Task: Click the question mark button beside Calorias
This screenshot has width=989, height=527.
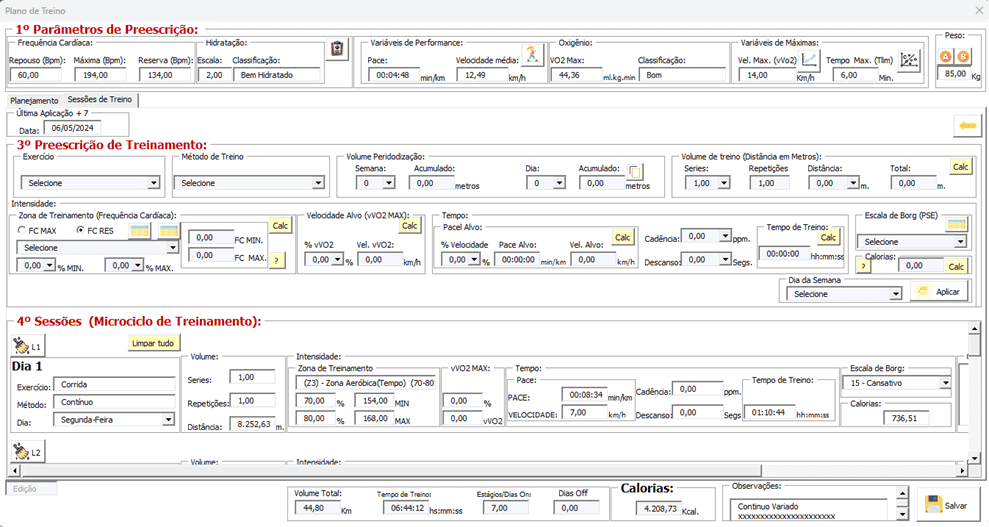Action: point(863,265)
